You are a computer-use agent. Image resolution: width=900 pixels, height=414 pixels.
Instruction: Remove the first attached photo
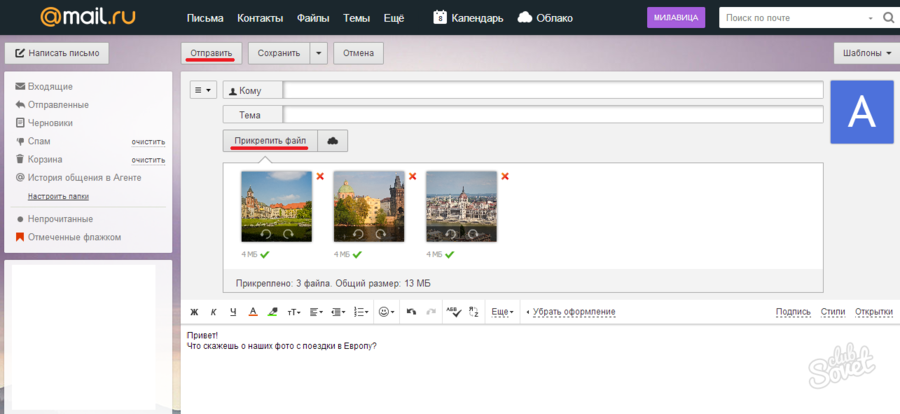pos(320,176)
